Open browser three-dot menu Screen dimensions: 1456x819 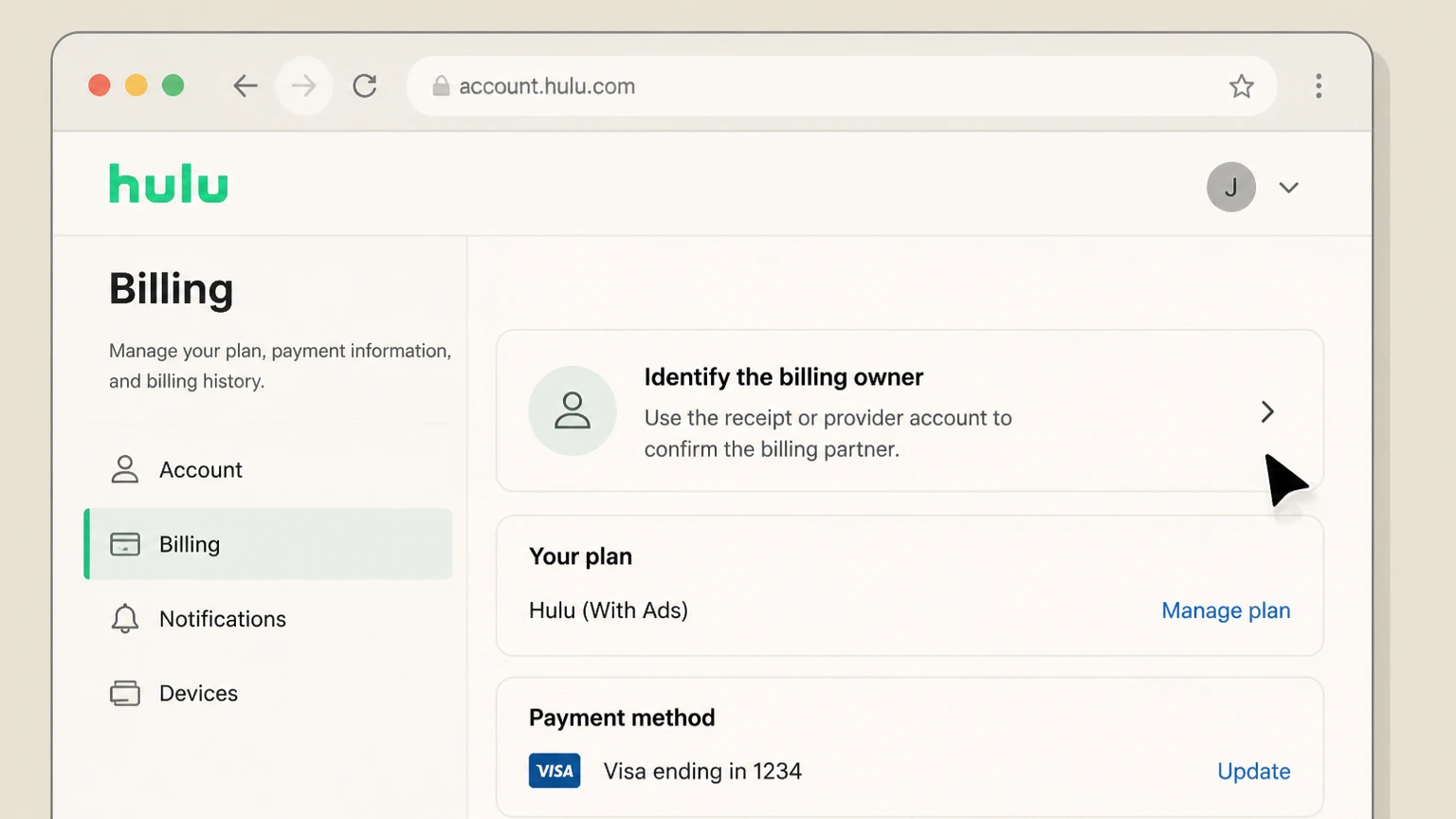[x=1319, y=86]
